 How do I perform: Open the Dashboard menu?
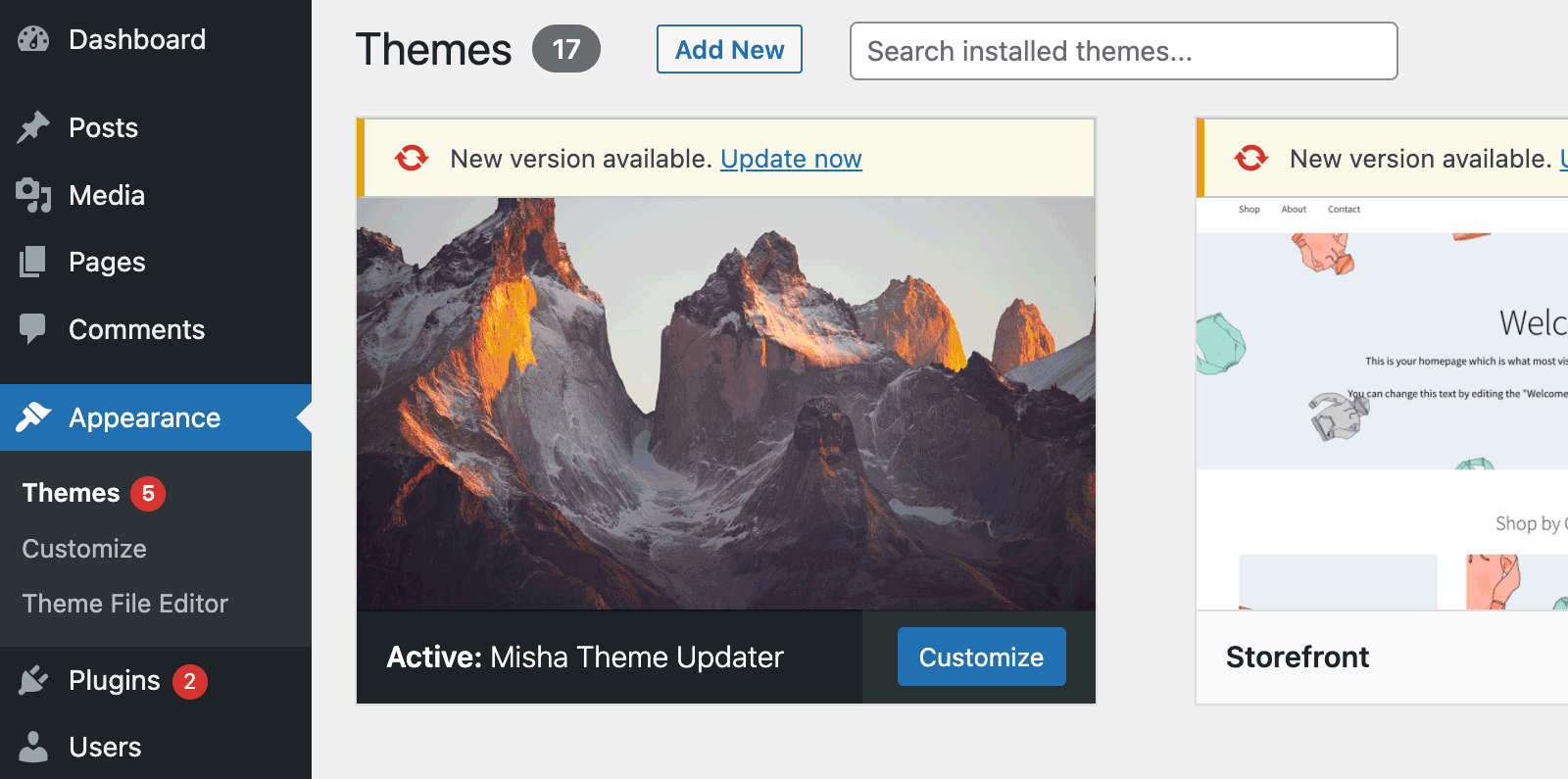(x=156, y=39)
